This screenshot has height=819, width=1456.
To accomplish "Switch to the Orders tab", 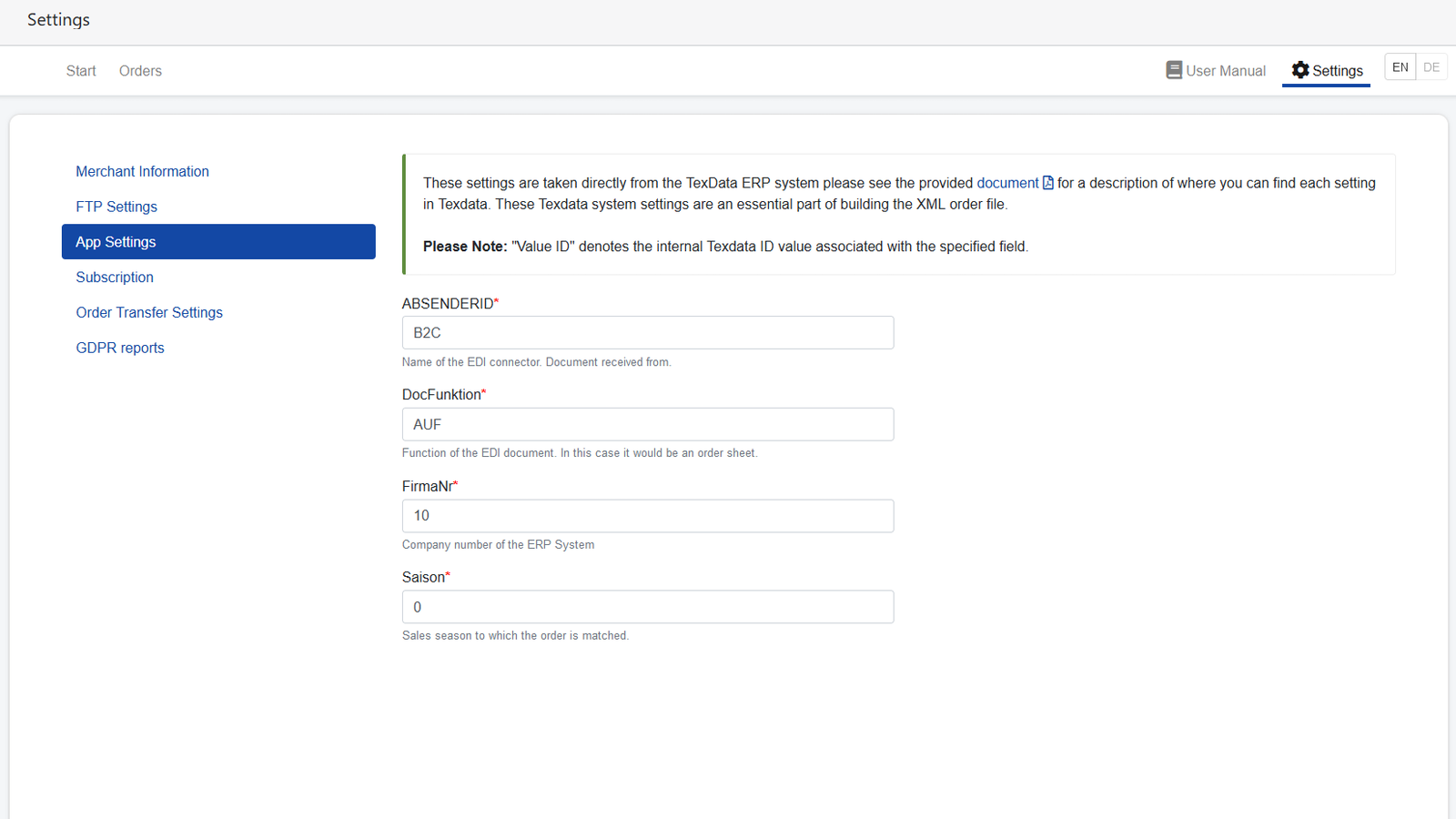I will [x=139, y=70].
